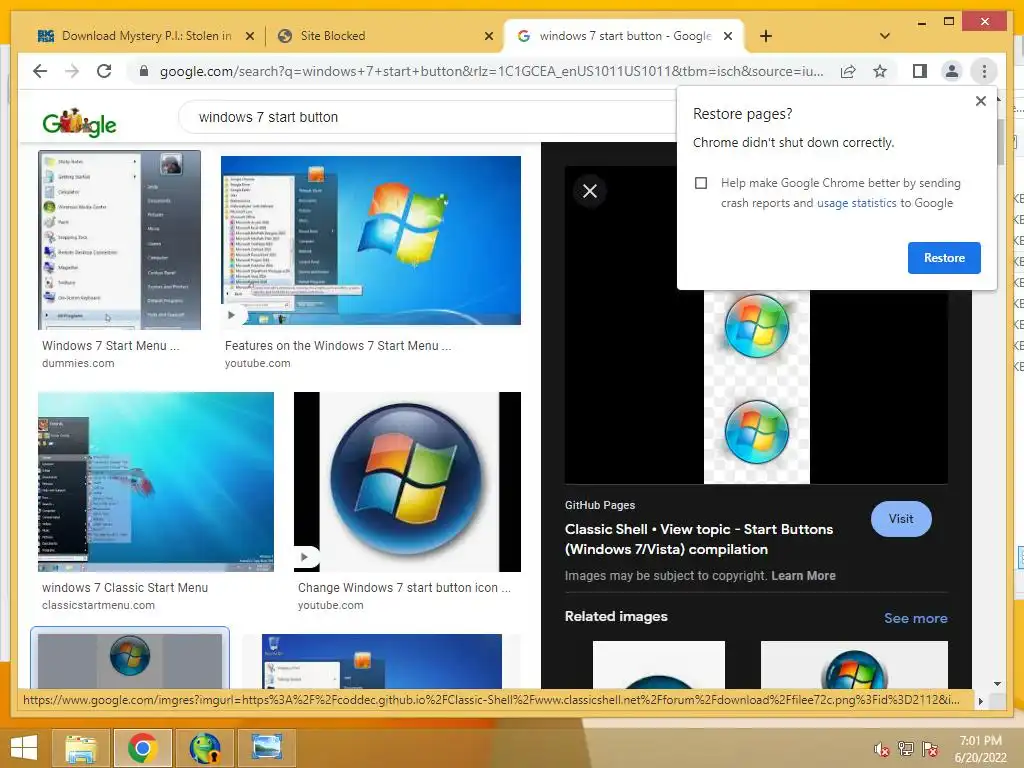Reload the current page
Viewport: 1024px width, 768px height.
pos(104,71)
